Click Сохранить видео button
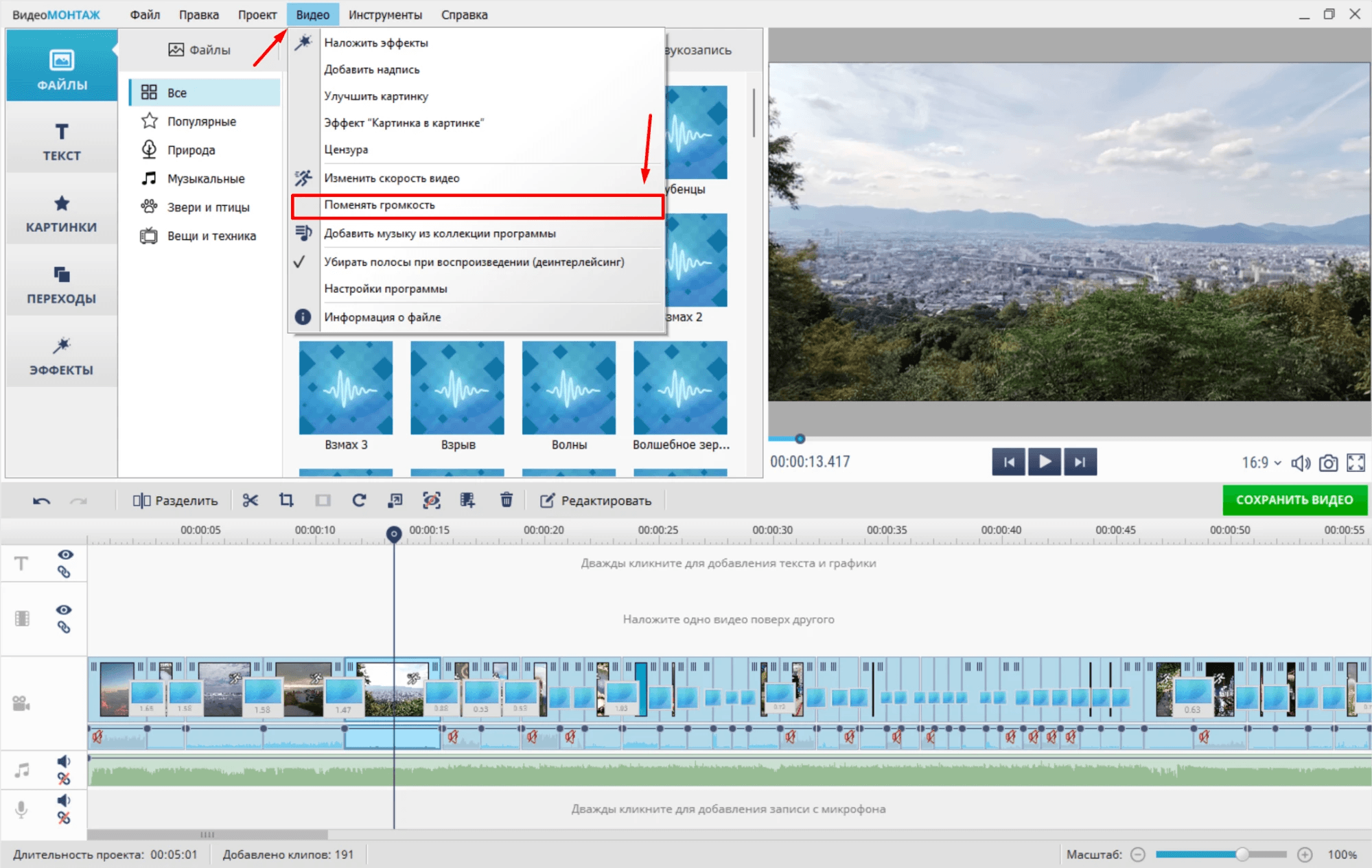This screenshot has width=1372, height=868. (x=1294, y=500)
